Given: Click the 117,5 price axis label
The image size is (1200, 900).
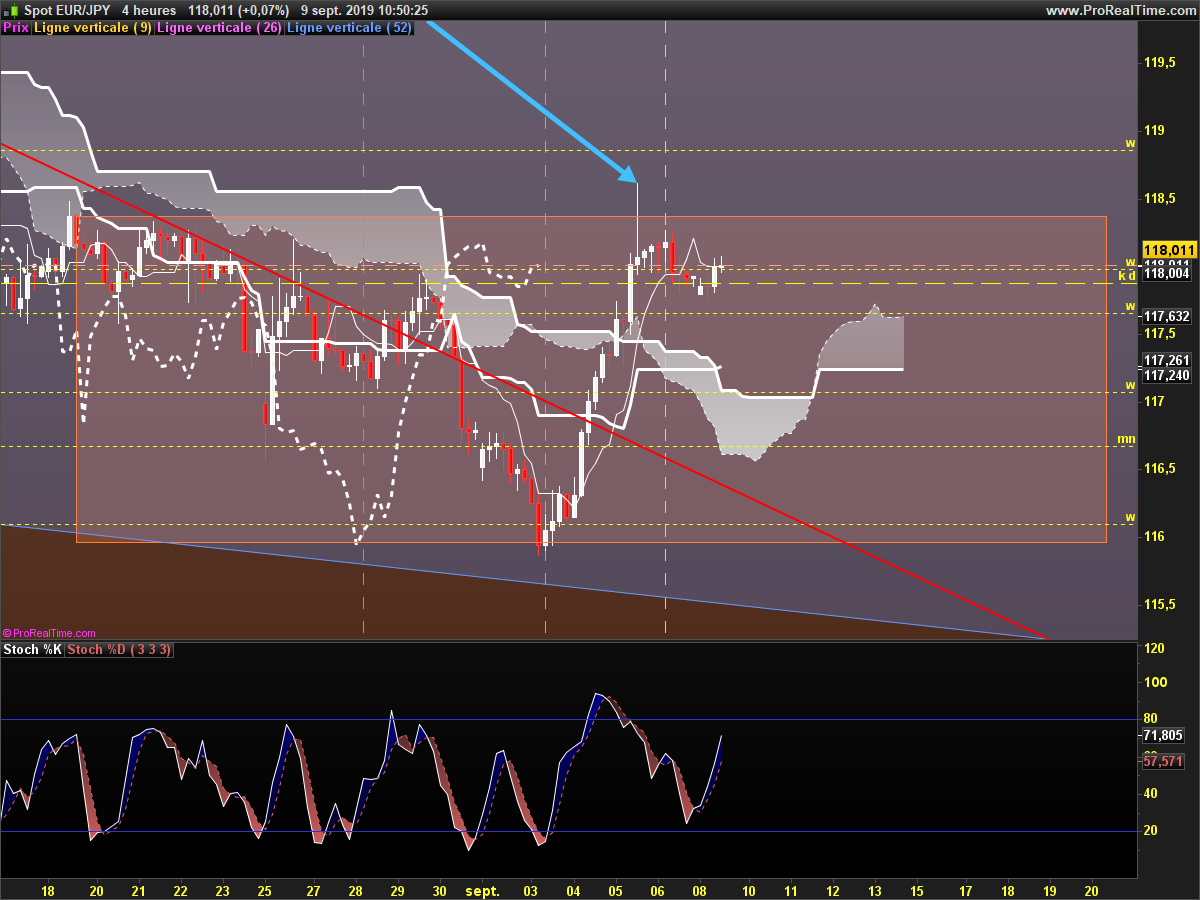Looking at the screenshot, I should (x=1159, y=333).
